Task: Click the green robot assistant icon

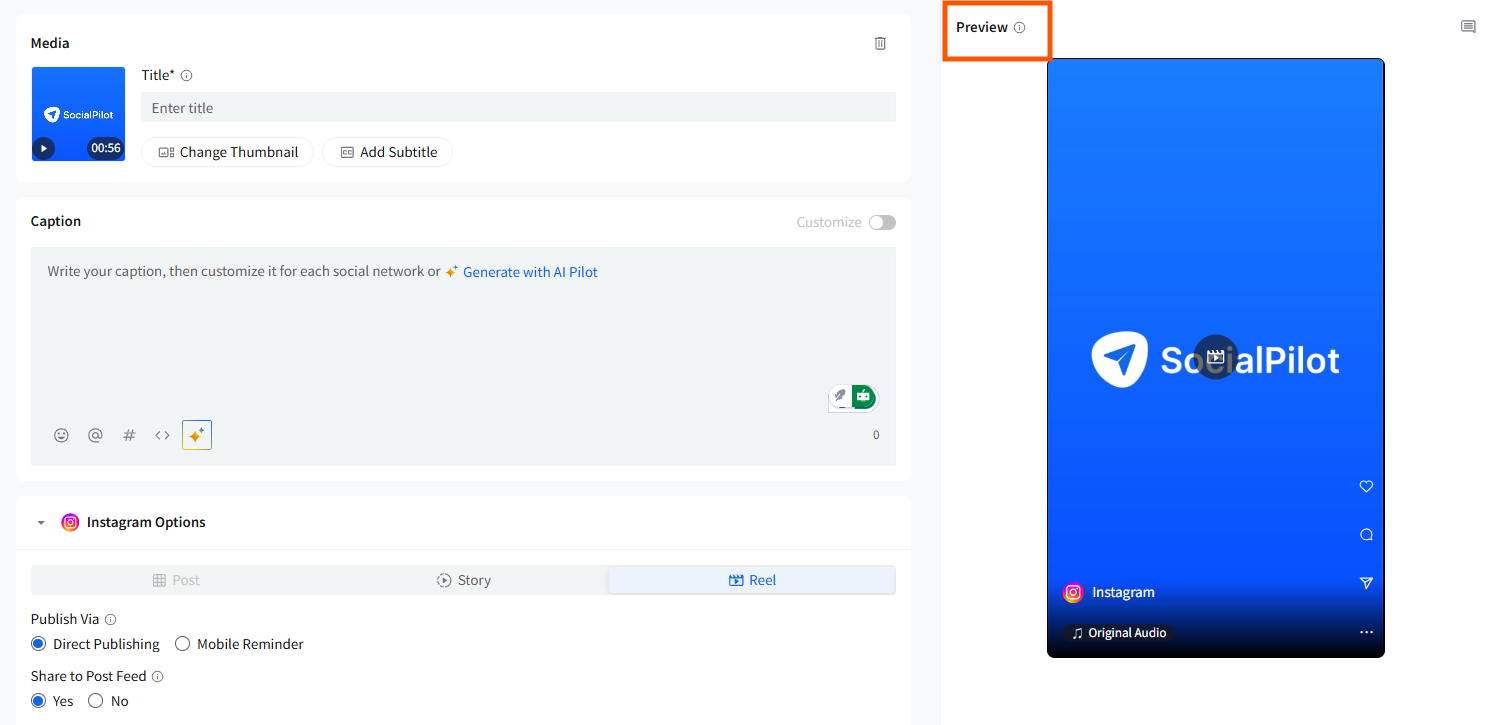Action: pos(863,396)
